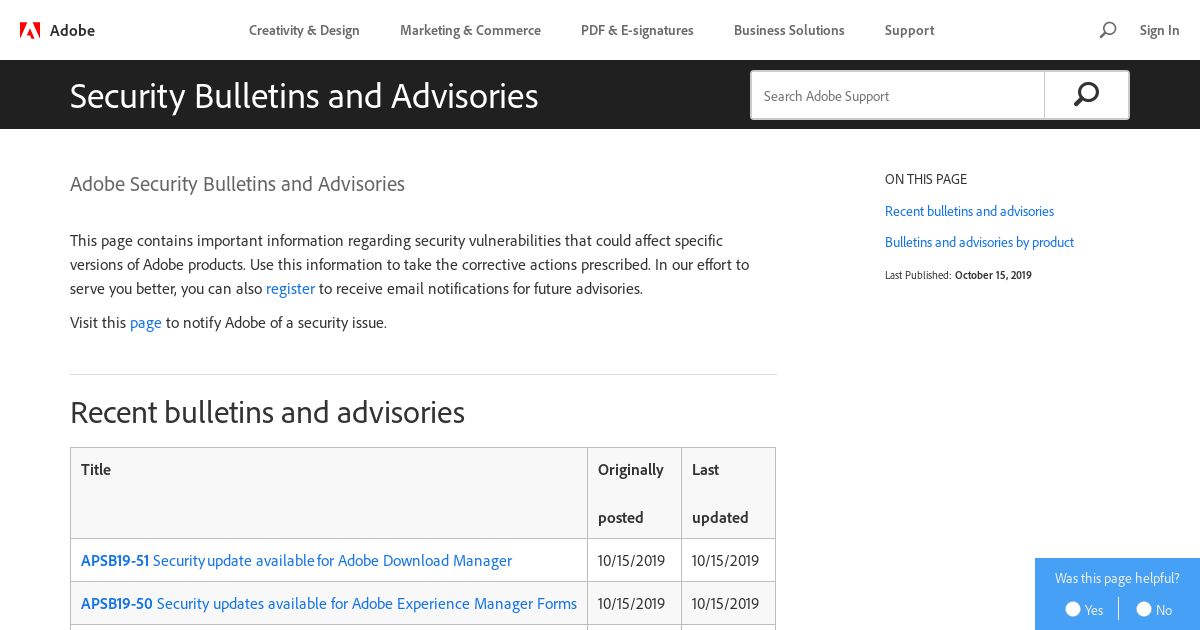Submit Adobe Support search with magnifier button
Image resolution: width=1200 pixels, height=630 pixels.
point(1086,95)
